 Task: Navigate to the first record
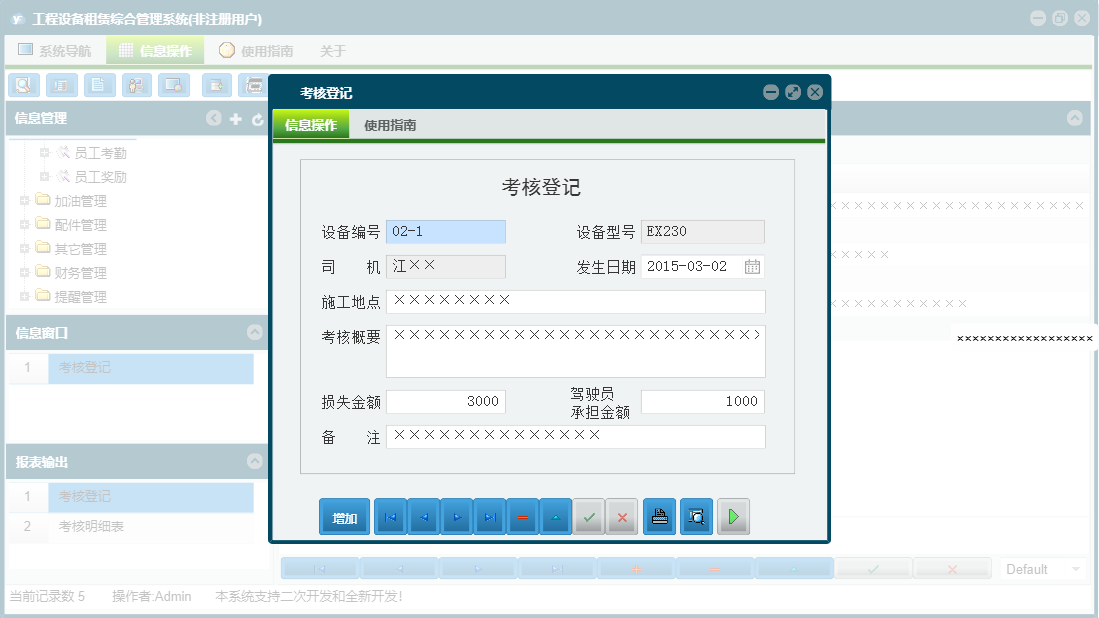[390, 517]
